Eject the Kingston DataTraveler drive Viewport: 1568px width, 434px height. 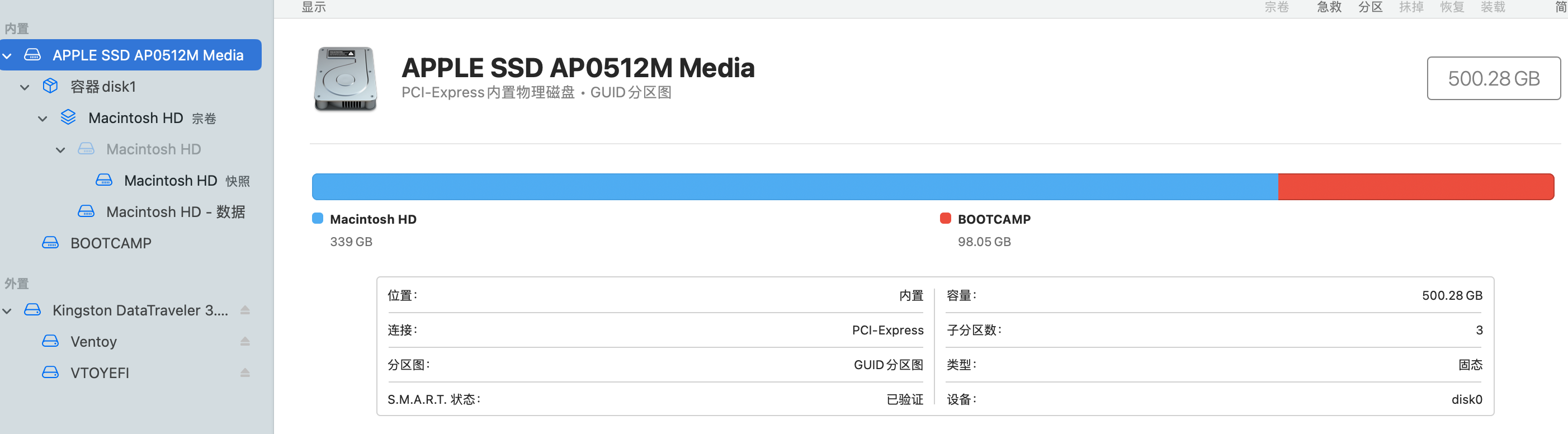coord(245,310)
